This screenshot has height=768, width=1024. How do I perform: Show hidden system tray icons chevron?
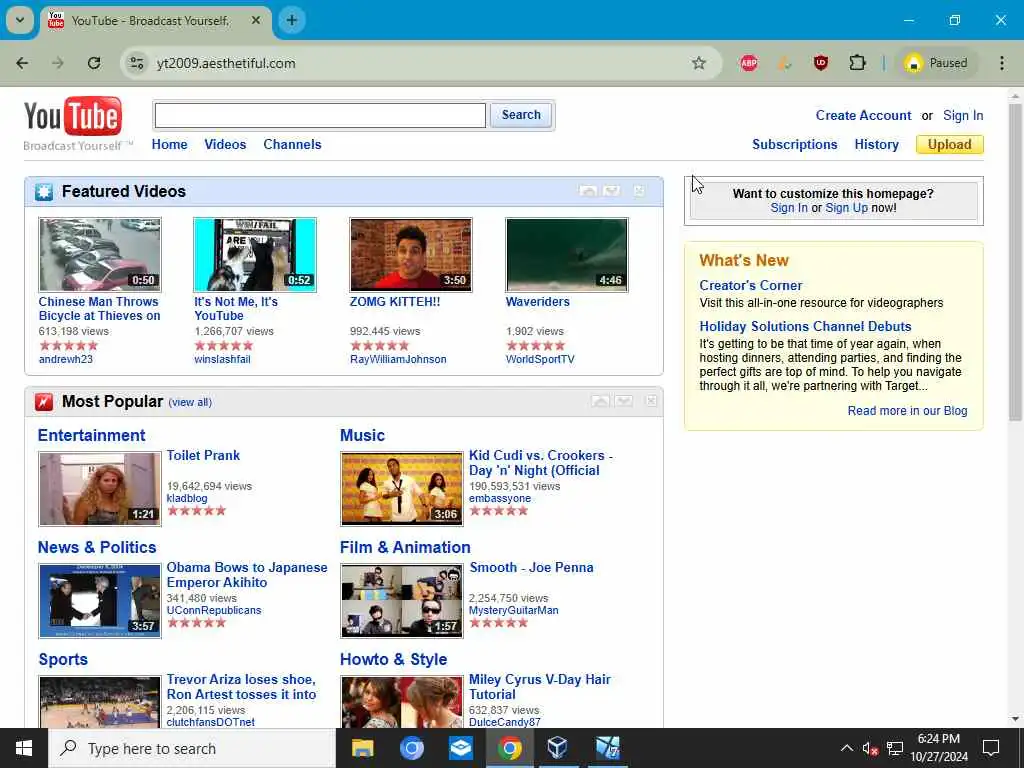coord(846,748)
